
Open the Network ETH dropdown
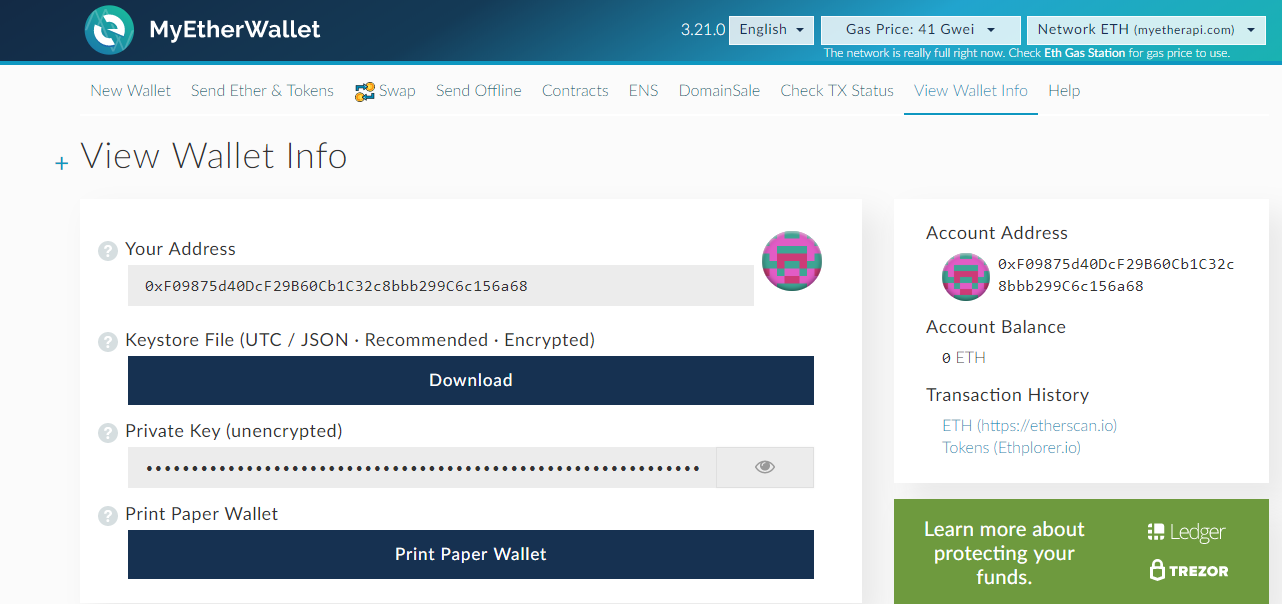pyautogui.click(x=1147, y=30)
